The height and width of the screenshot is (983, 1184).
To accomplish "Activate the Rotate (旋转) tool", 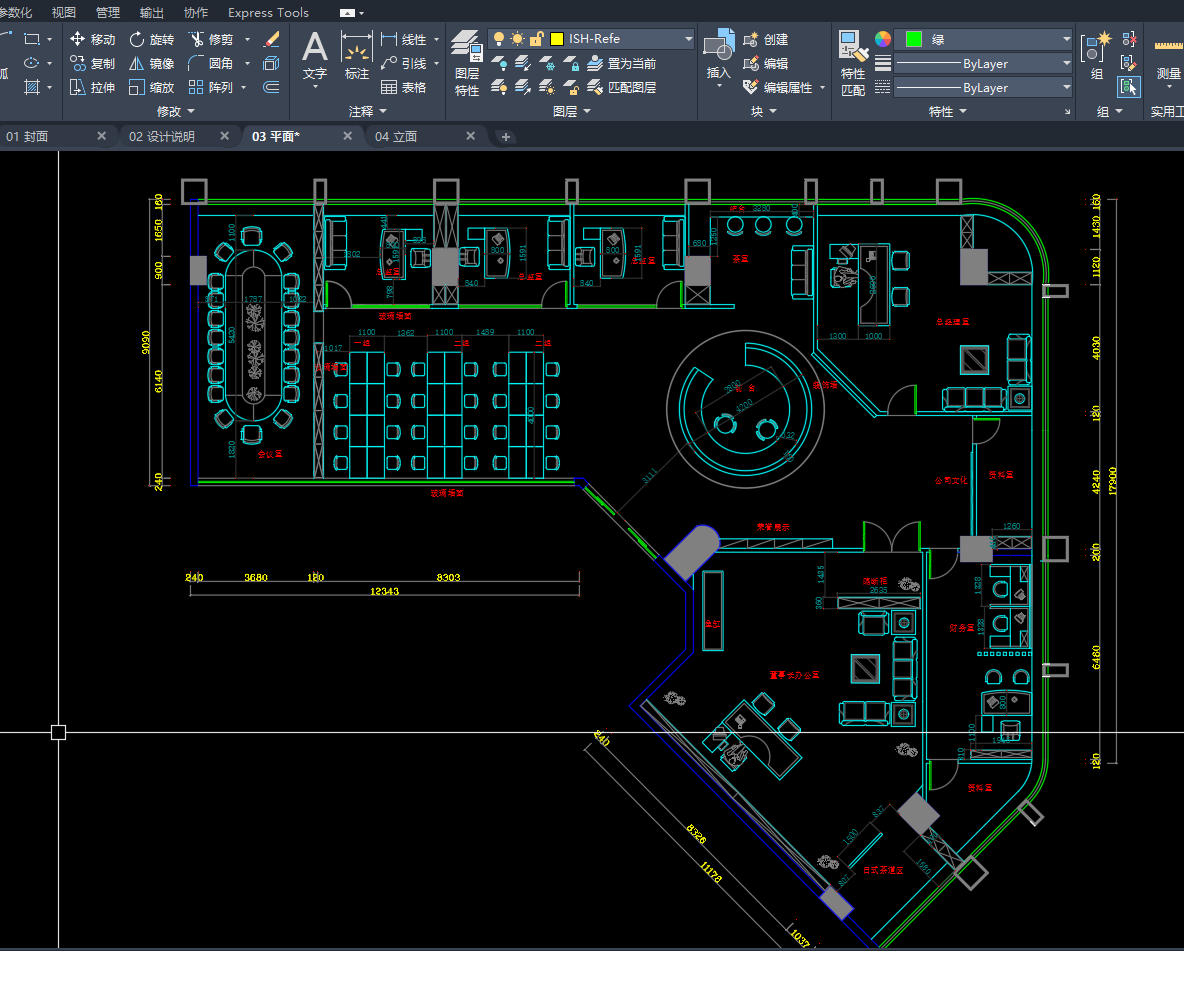I will [151, 39].
